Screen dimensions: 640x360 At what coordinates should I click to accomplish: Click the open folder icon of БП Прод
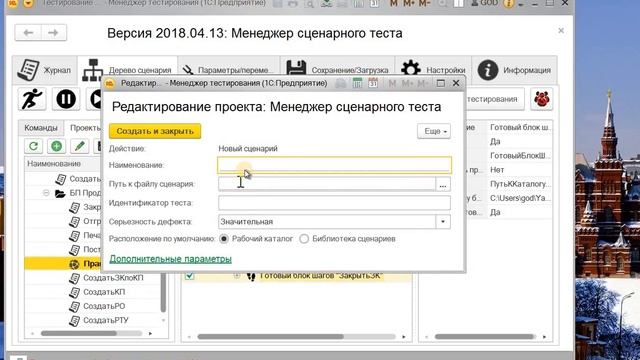click(60, 193)
